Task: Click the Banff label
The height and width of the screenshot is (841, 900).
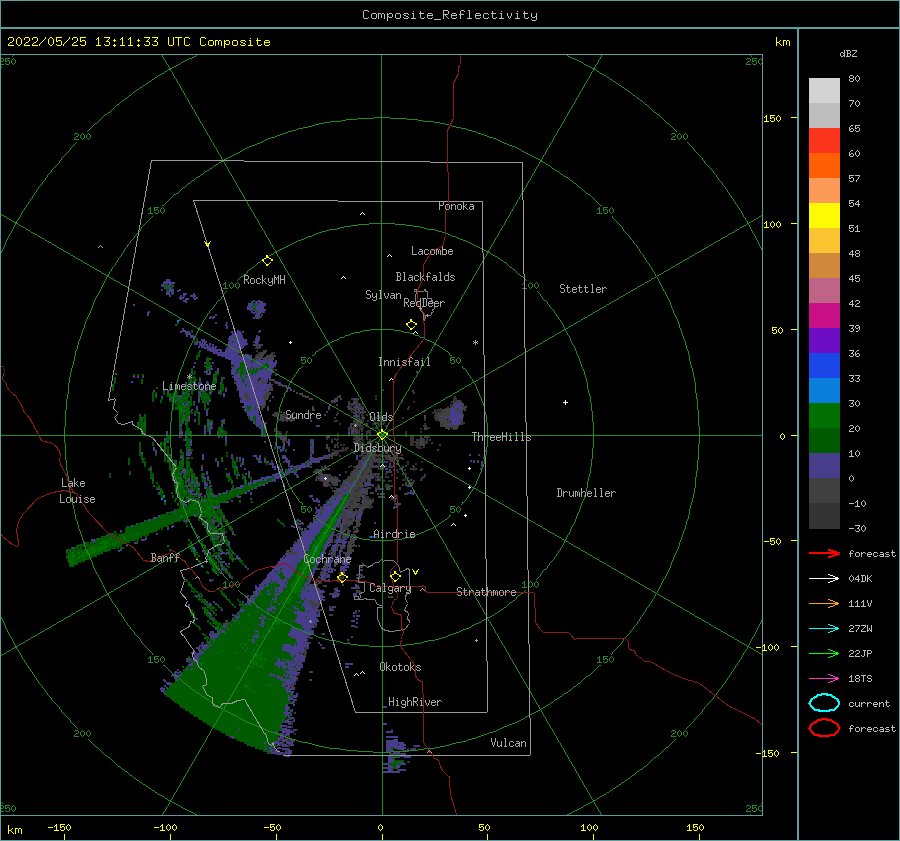Action: (165, 557)
